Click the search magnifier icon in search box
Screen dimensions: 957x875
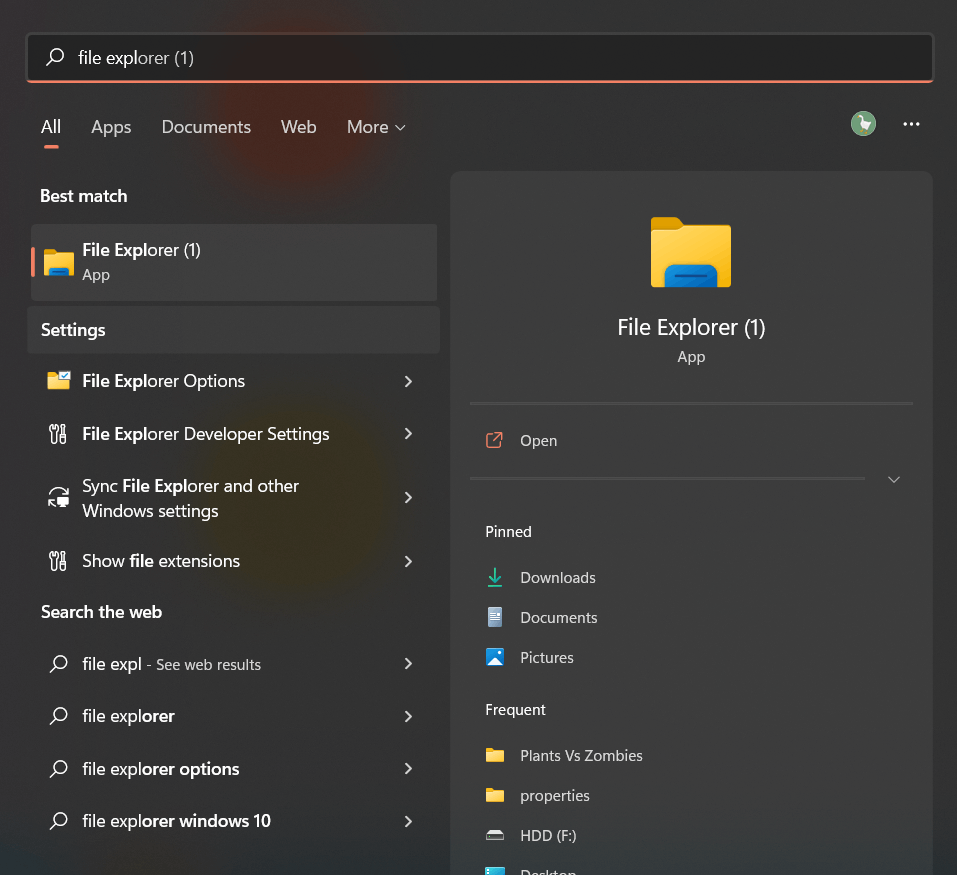tap(55, 57)
